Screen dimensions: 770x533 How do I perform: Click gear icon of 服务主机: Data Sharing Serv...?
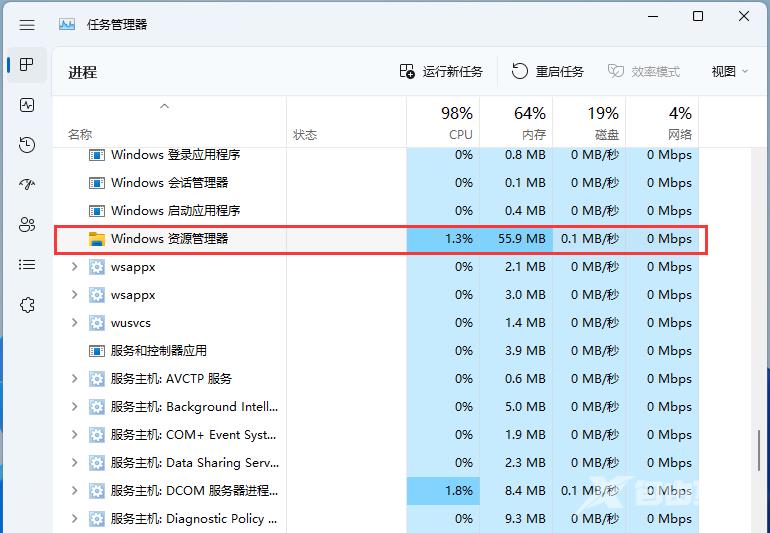tap(97, 463)
